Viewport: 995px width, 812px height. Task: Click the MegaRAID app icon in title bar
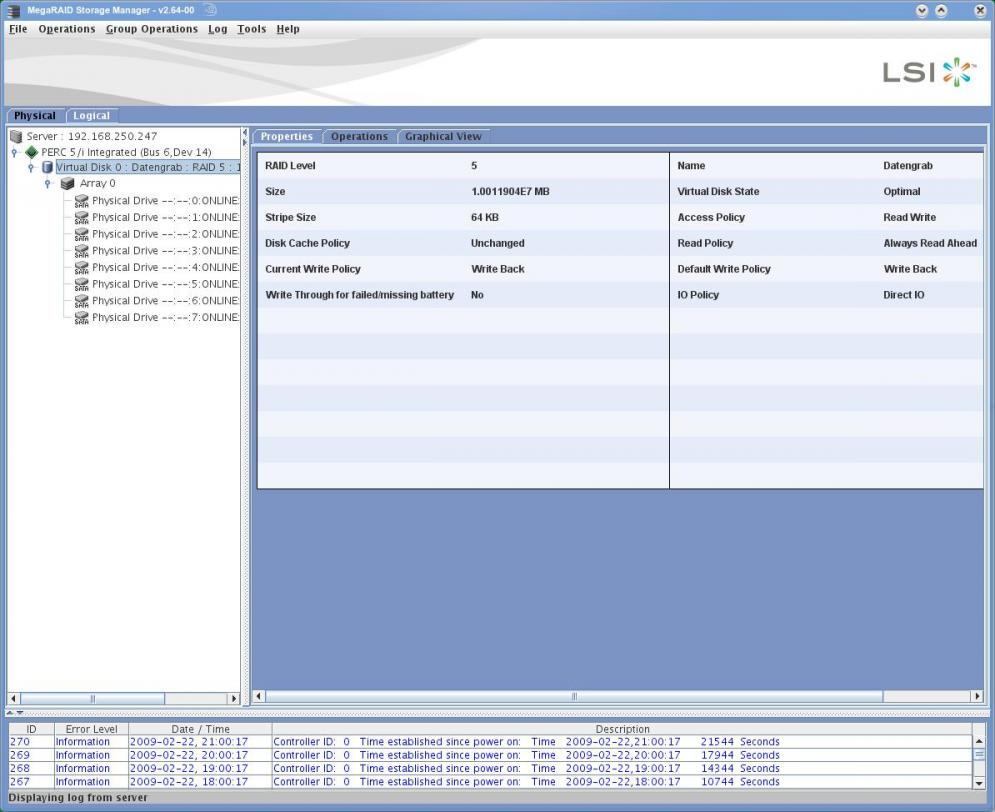[x=13, y=10]
